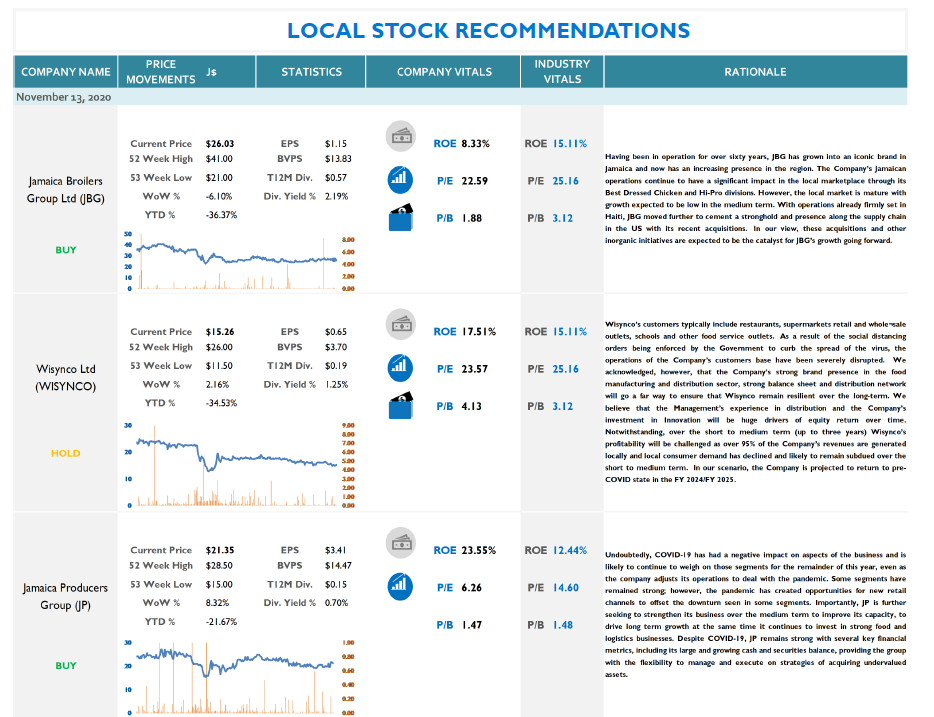This screenshot has width=934, height=717.
Task: Click the Wisynco Ltd (WISYNCO) name
Action: coord(66,378)
